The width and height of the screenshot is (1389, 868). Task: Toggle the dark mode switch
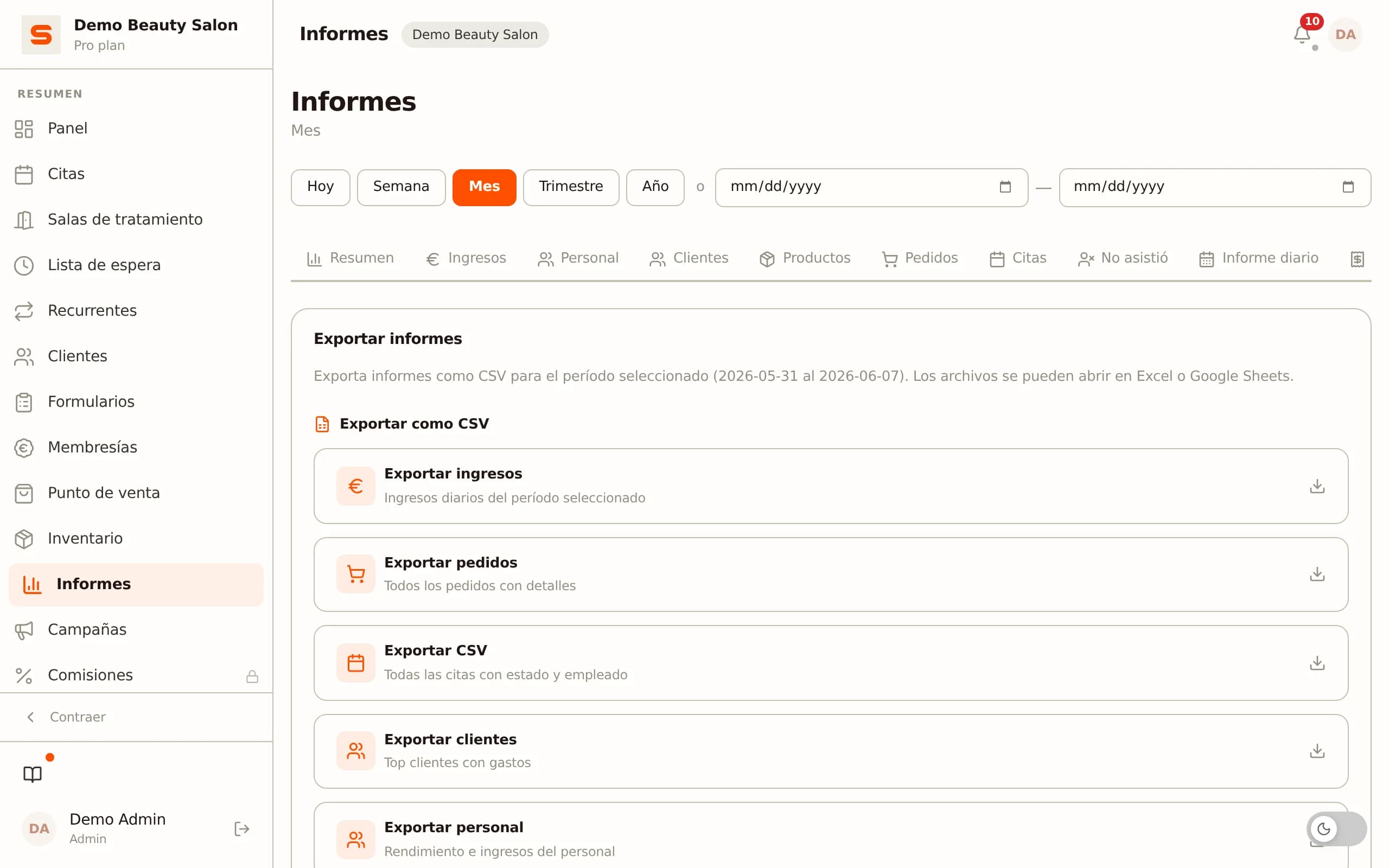coord(1336,828)
